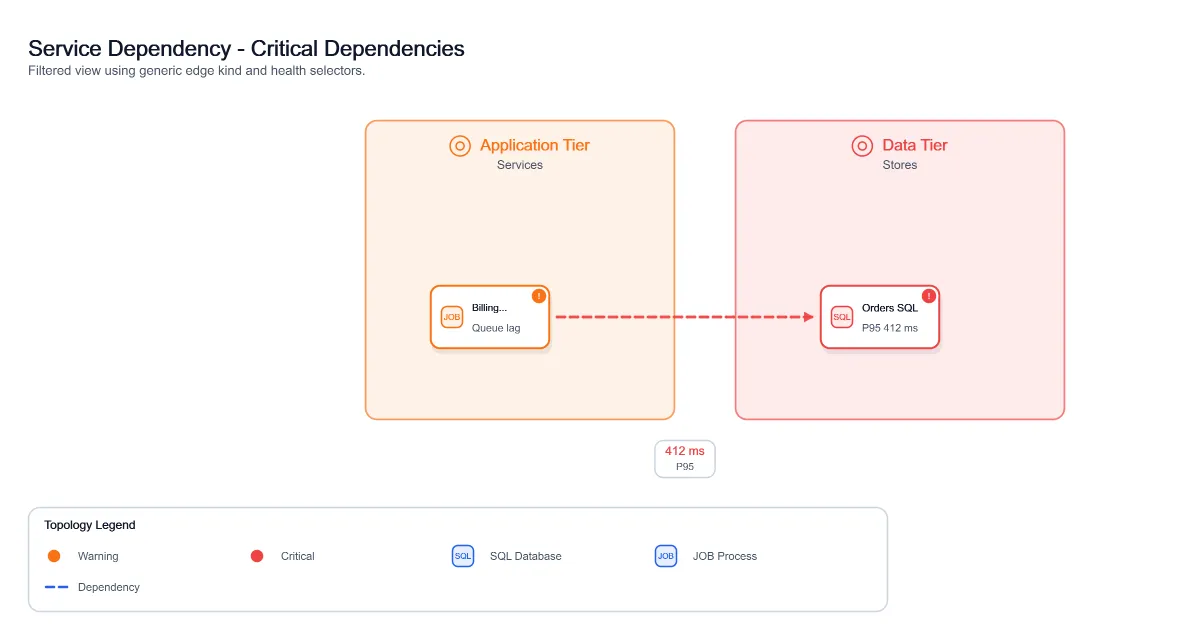
Task: Select the Billing job node card
Action: (x=490, y=317)
